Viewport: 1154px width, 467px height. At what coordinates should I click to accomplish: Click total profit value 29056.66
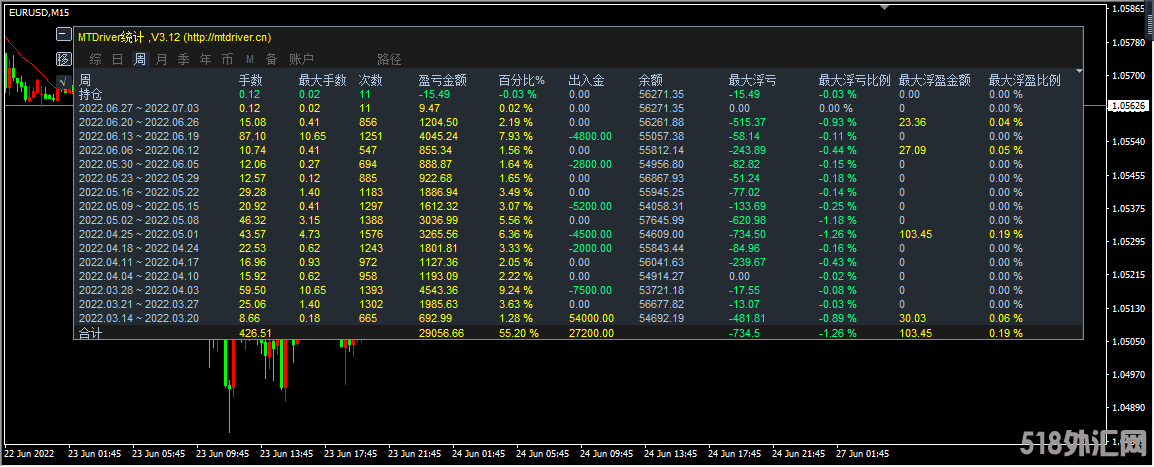coord(442,333)
